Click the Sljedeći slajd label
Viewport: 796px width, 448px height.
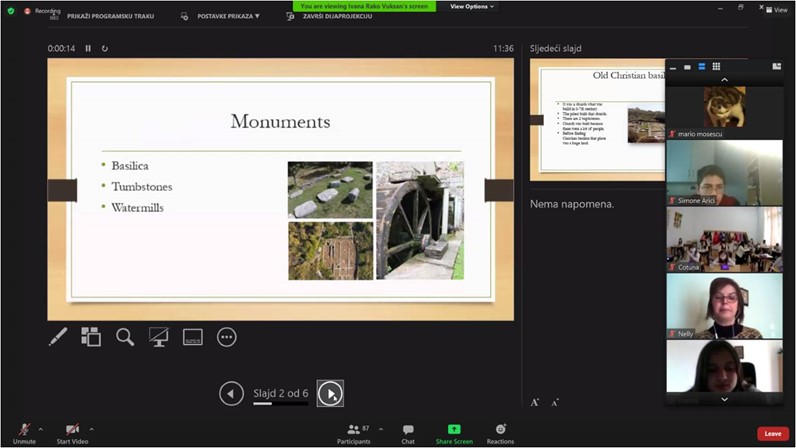pos(555,49)
